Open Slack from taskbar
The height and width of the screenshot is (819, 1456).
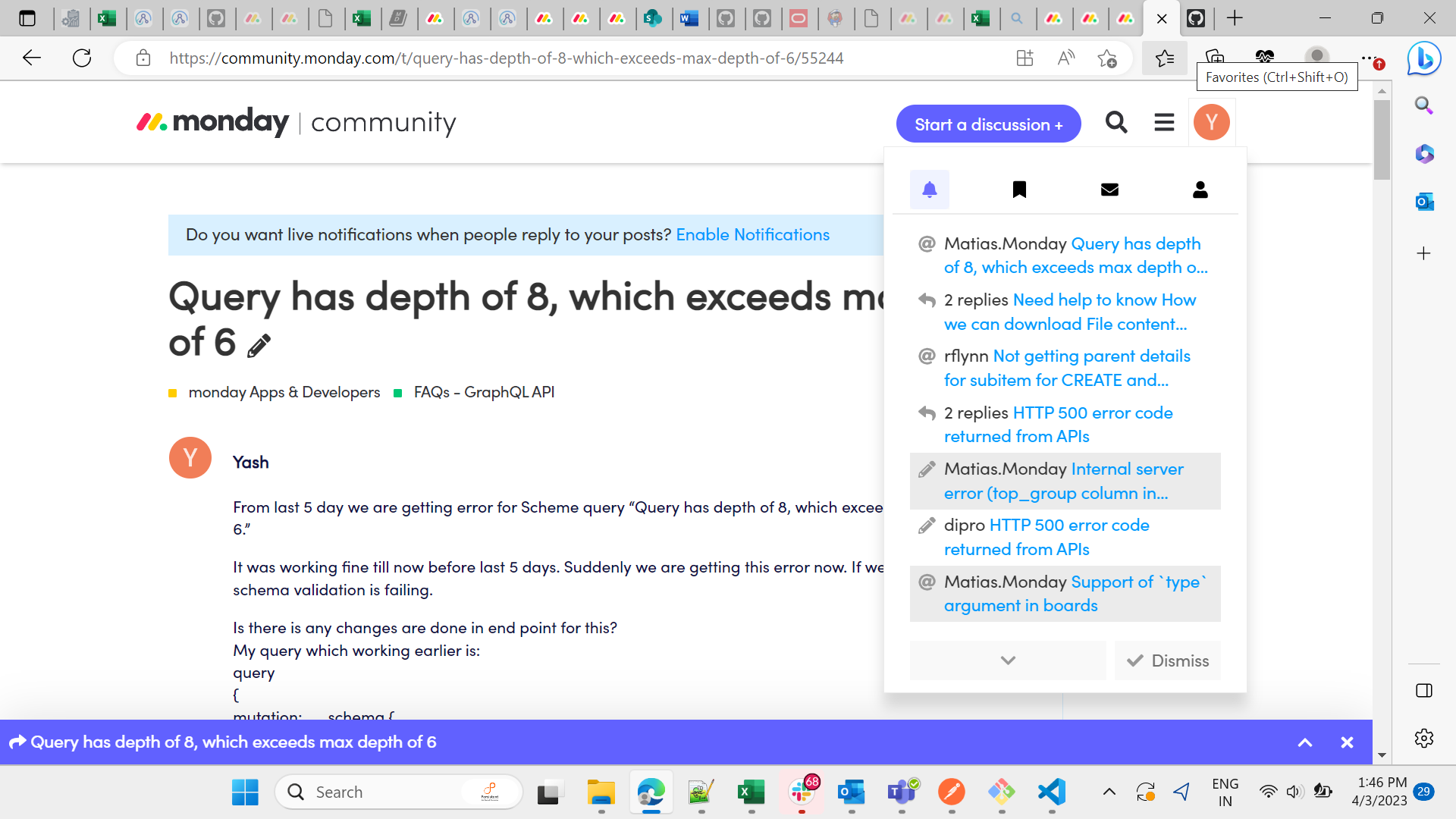point(802,792)
